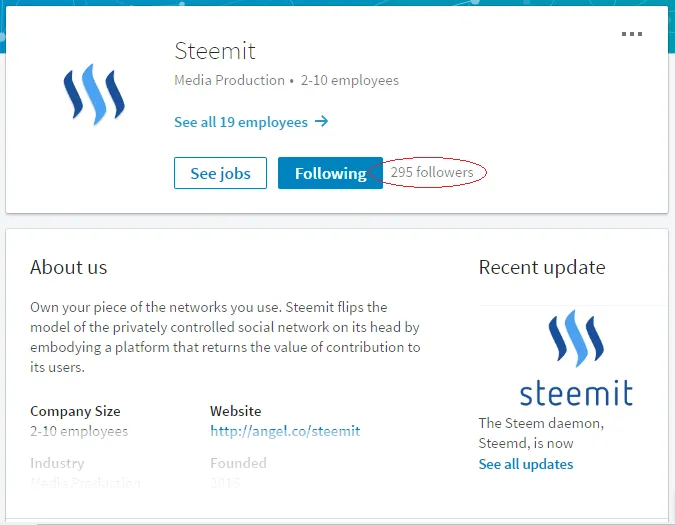
Task: Click the Website label
Action: point(235,411)
